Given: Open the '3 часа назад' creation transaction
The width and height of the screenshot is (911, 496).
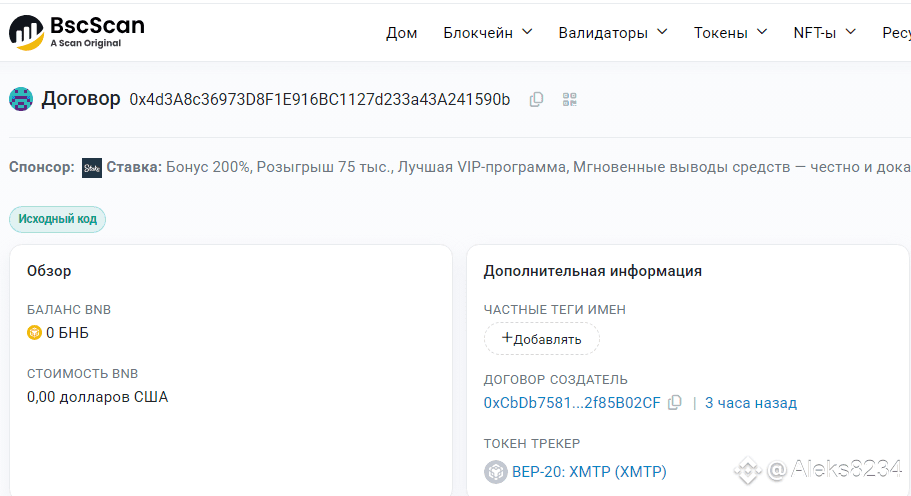Looking at the screenshot, I should pyautogui.click(x=750, y=403).
